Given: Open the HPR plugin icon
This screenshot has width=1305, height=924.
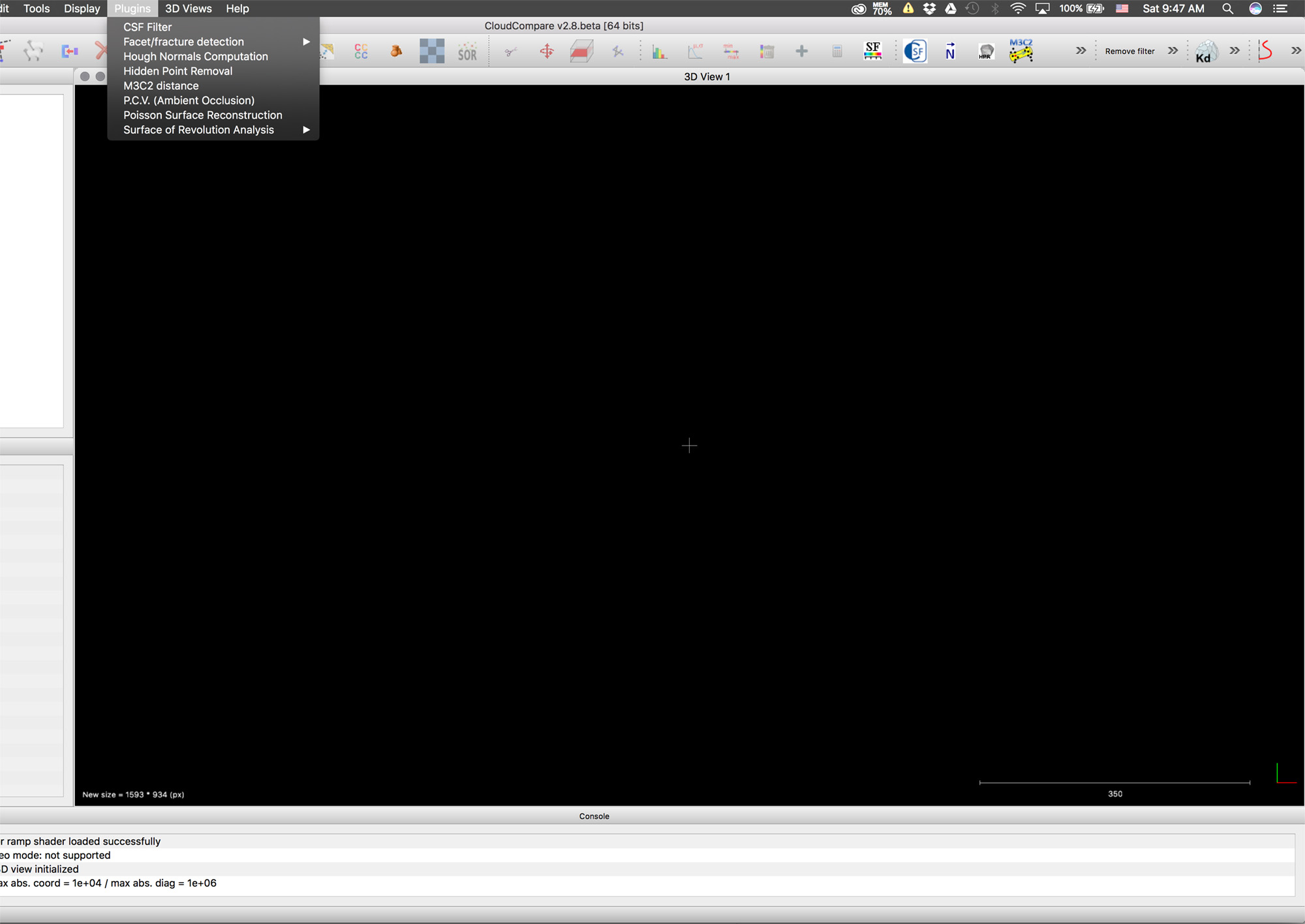Looking at the screenshot, I should (985, 51).
